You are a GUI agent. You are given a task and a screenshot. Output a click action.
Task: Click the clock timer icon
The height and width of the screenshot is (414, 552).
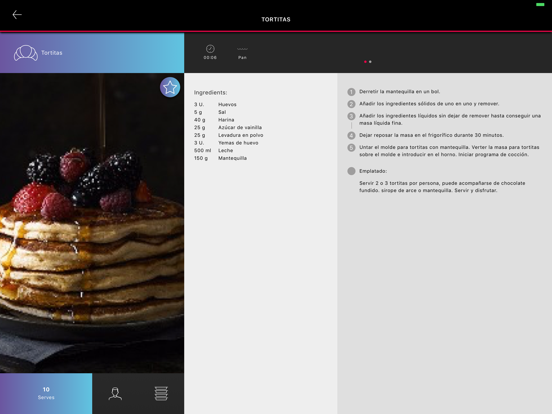click(x=210, y=49)
